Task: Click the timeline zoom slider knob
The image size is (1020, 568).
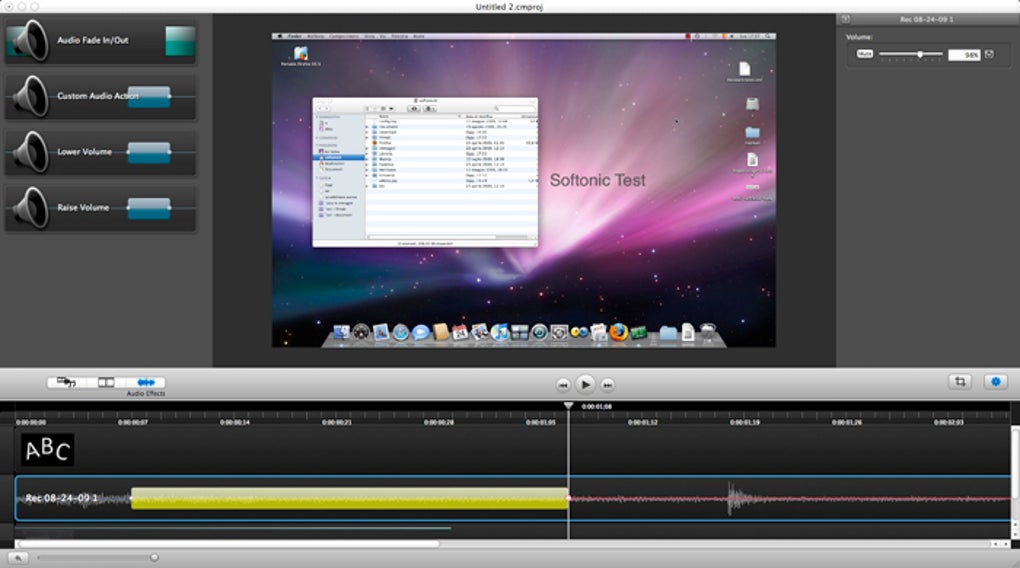Action: click(154, 557)
